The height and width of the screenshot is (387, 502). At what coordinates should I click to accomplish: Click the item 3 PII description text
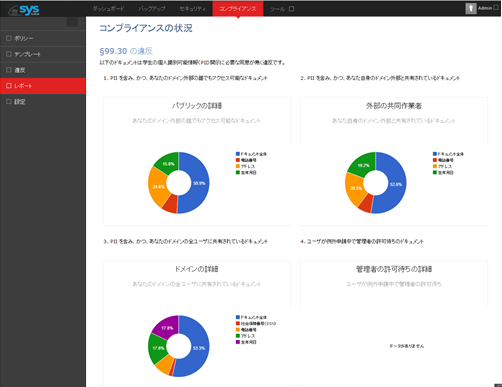185,241
